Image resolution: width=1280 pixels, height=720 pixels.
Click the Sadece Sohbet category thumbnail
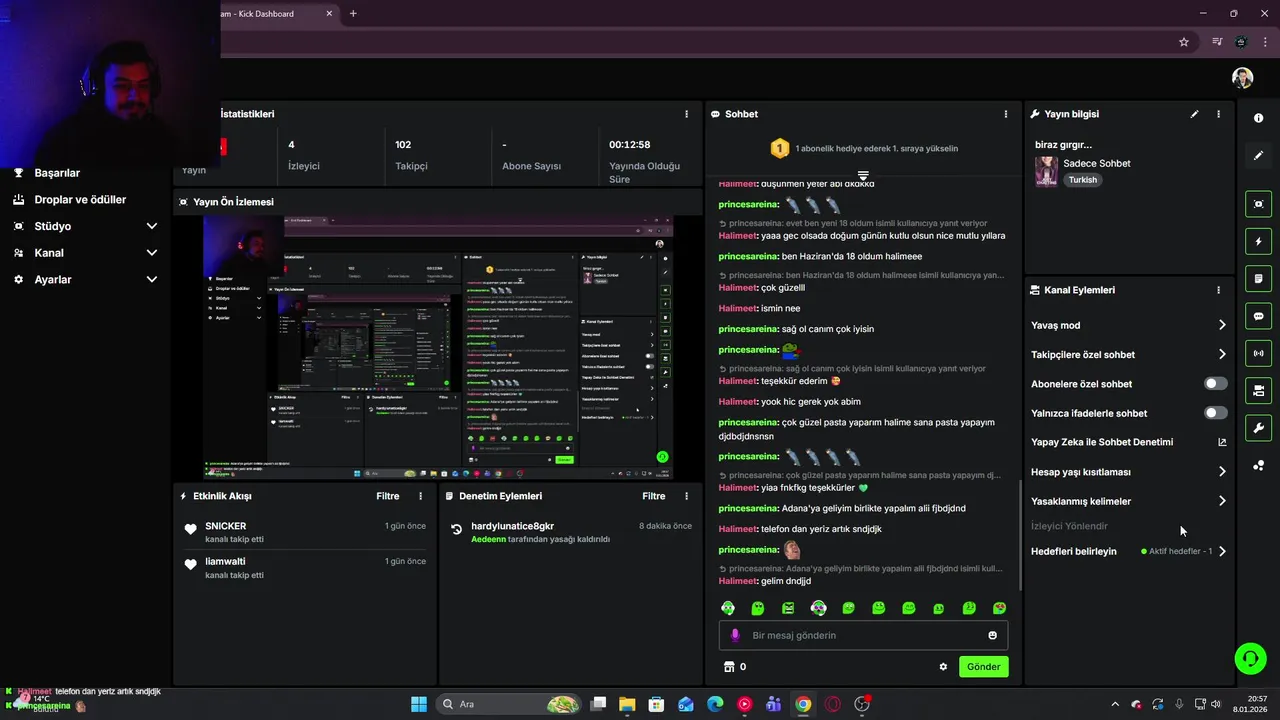click(1046, 171)
